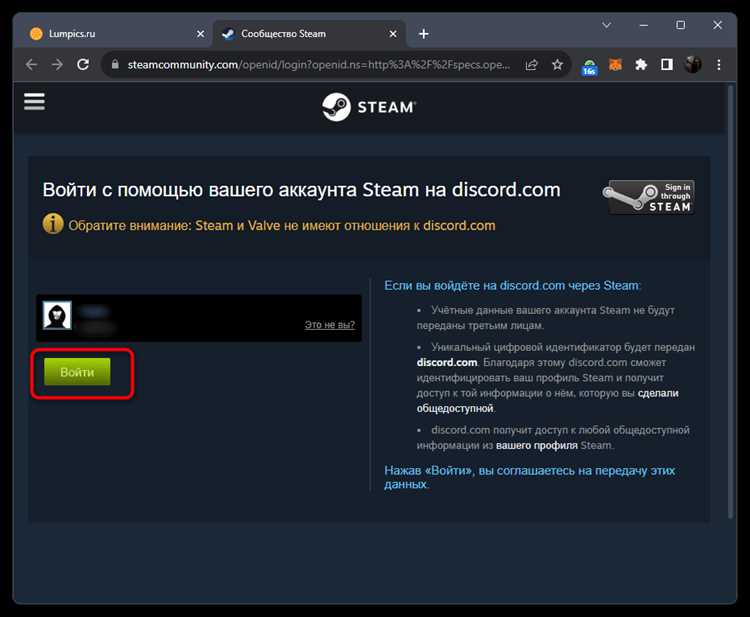Switch to the Lumpics.ru tab
This screenshot has width=750, height=617.
114,34
